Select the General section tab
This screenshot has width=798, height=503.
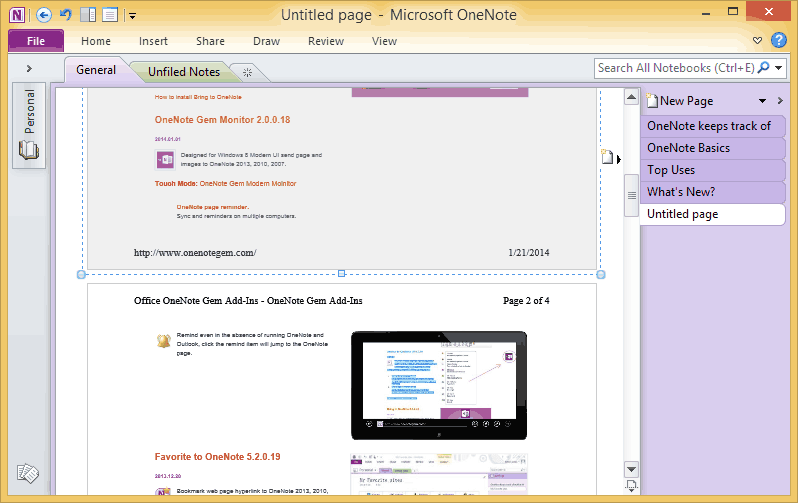96,70
